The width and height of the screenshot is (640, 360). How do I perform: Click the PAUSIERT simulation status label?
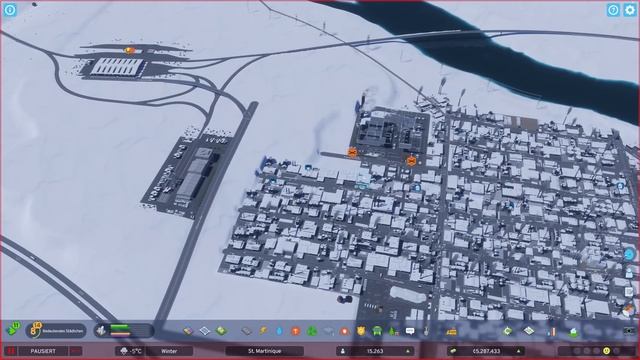pyautogui.click(x=43, y=351)
